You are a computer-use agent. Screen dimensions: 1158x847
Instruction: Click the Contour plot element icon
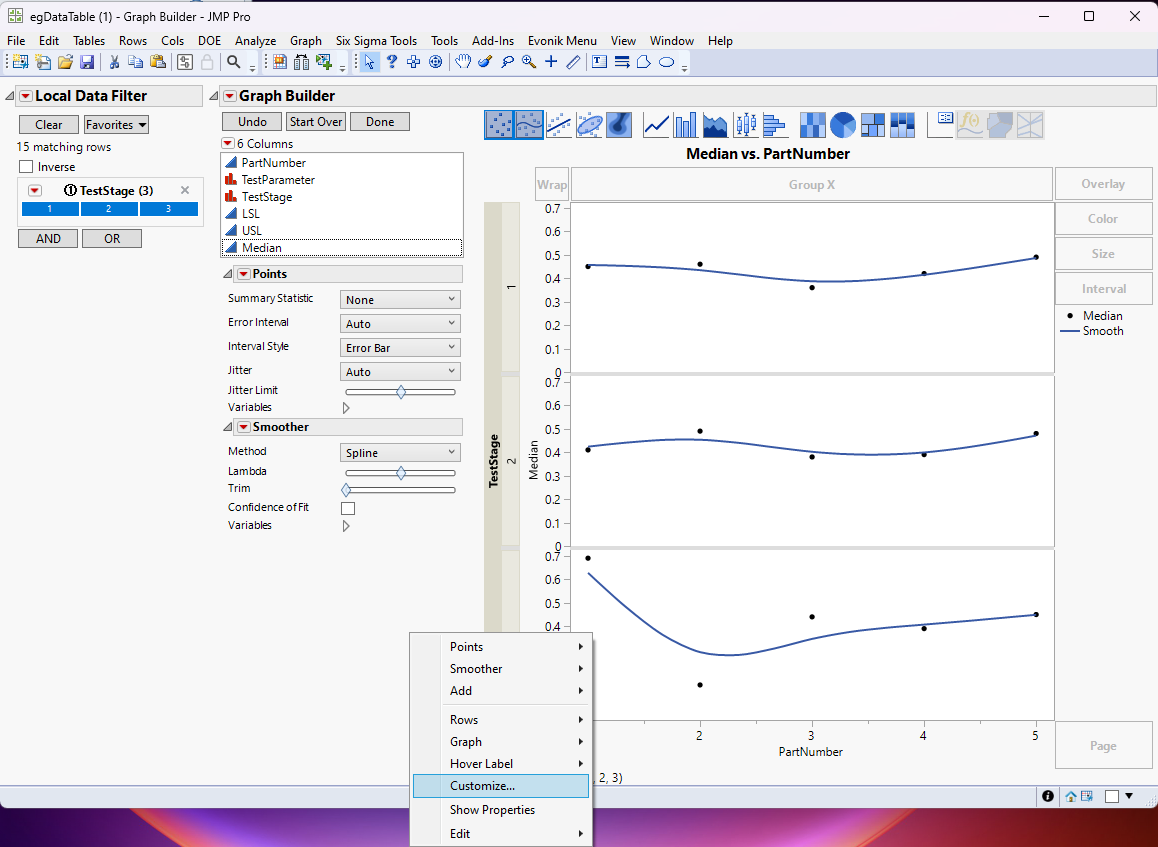[x=619, y=125]
